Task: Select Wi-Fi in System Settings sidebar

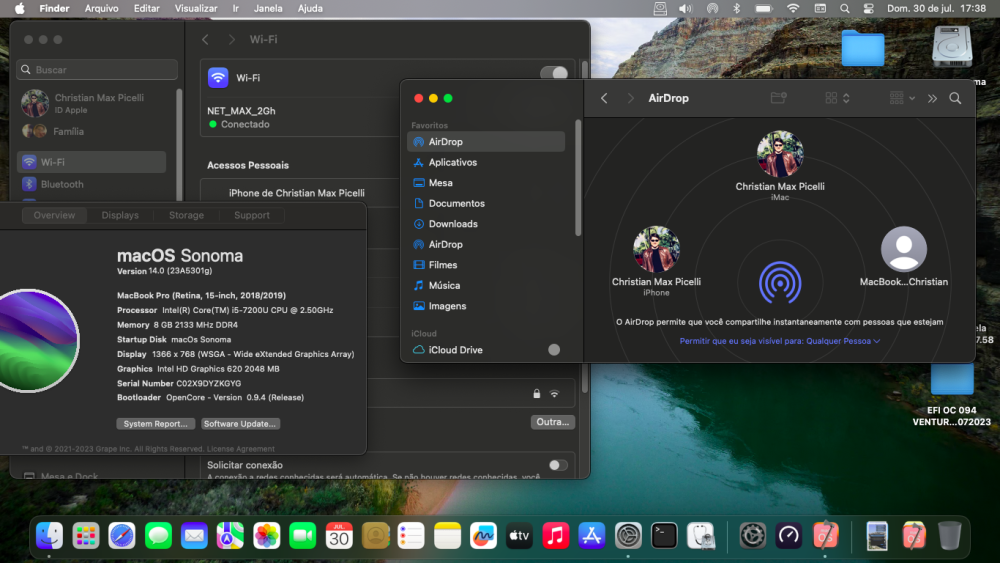Action: coord(92,162)
